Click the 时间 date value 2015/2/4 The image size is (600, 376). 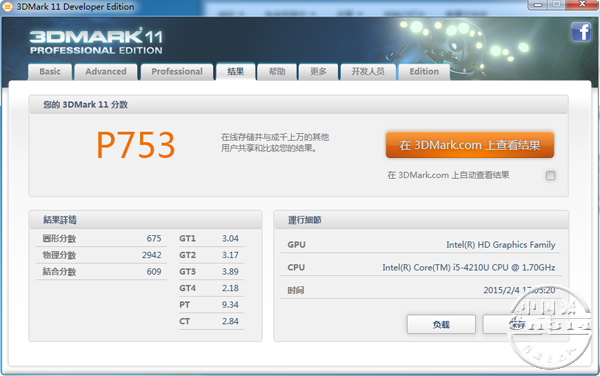point(519,290)
